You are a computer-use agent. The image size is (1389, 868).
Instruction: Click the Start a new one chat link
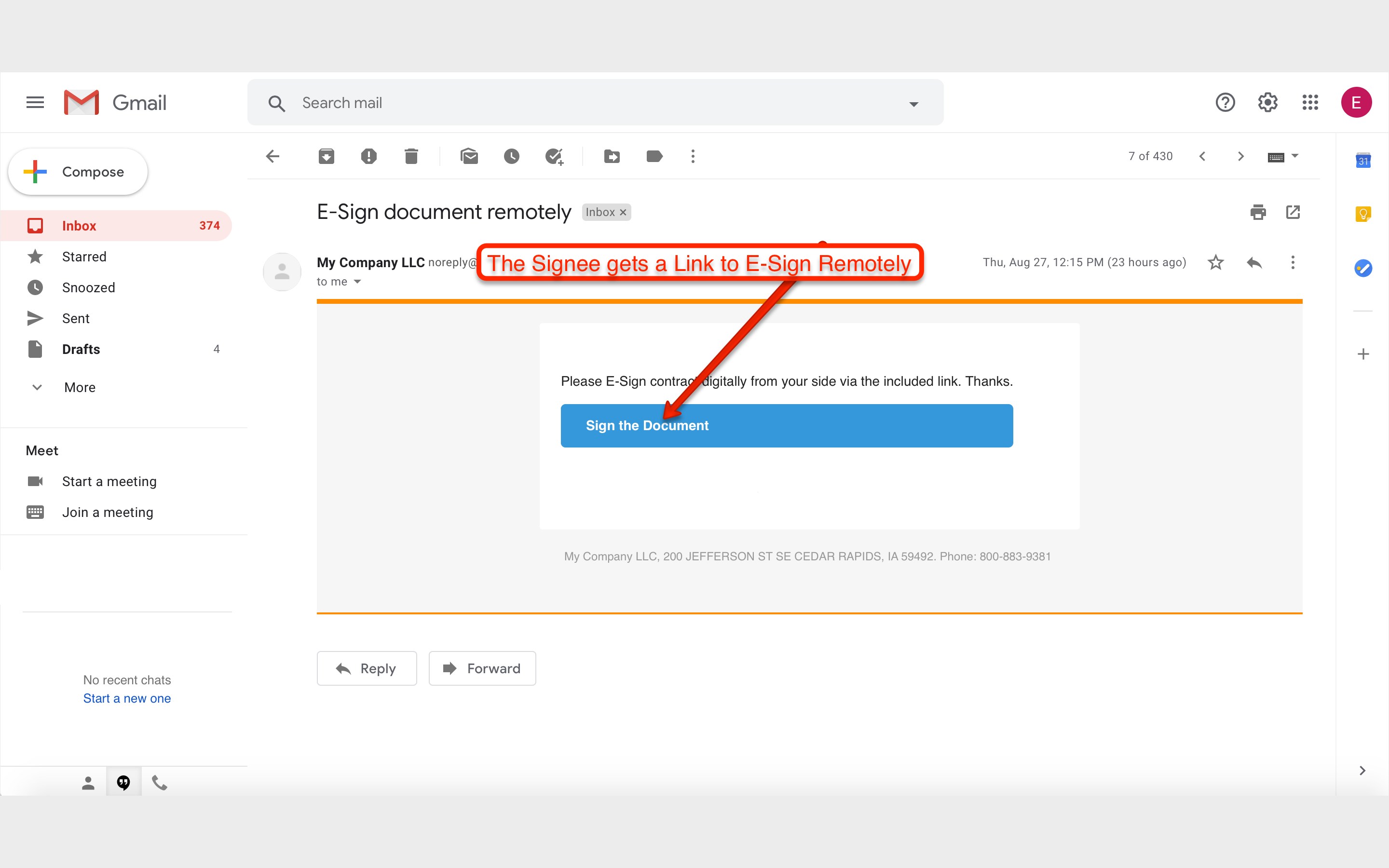tap(127, 698)
